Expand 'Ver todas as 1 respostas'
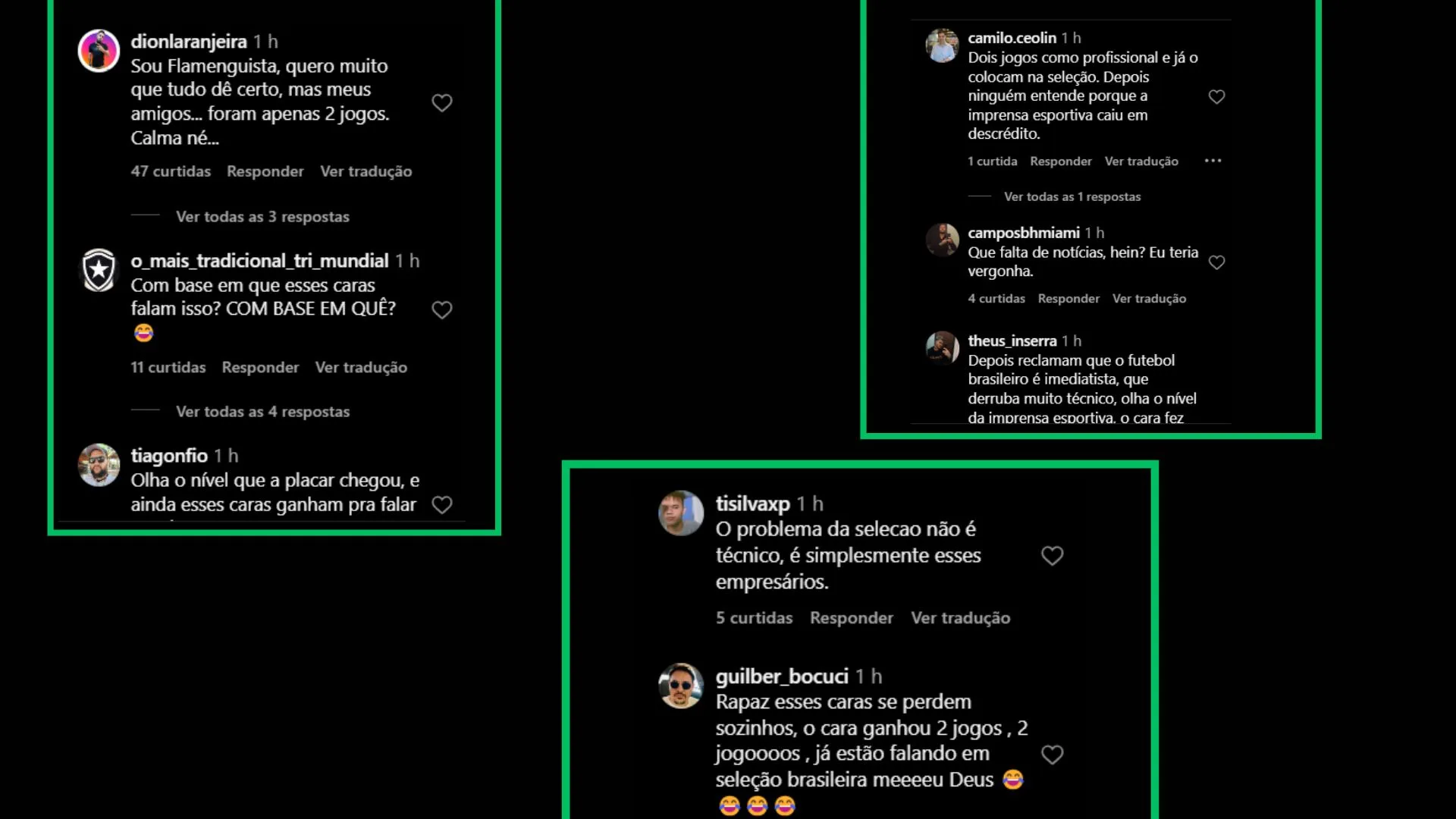The image size is (1456, 819). point(1072,197)
